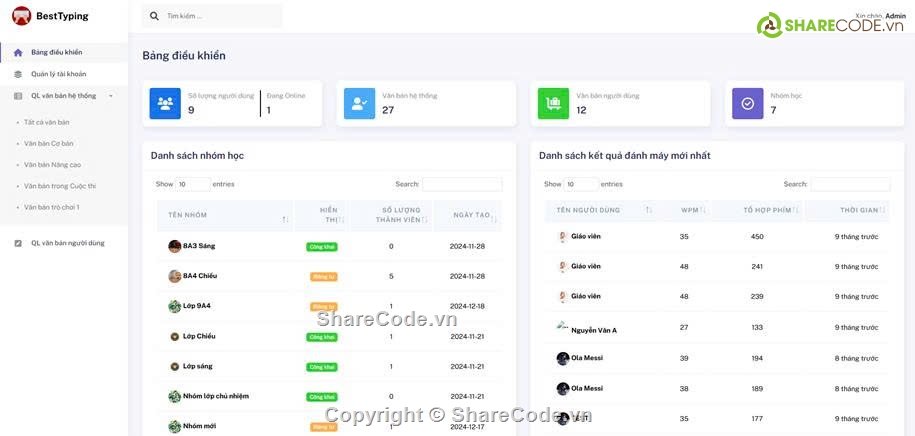
Task: Select Văn bản Nâng cao menu item
Action: (52, 164)
